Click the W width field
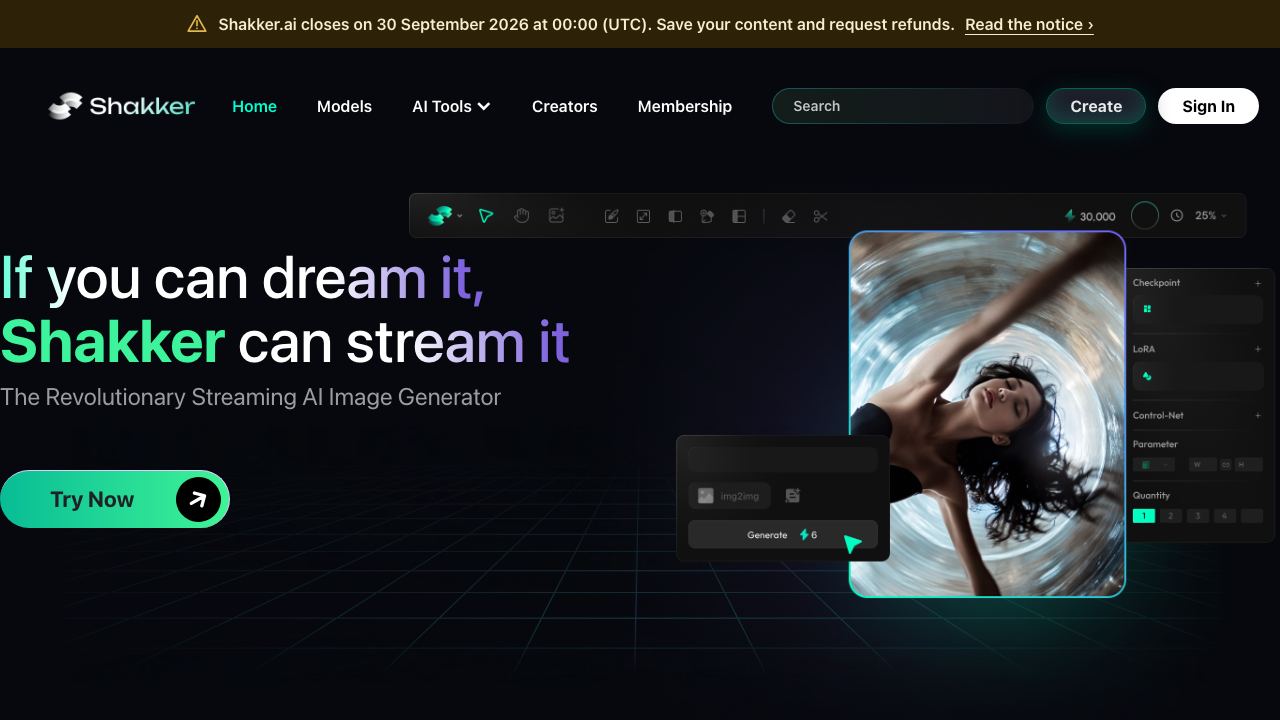This screenshot has width=1280, height=720. [x=1202, y=464]
